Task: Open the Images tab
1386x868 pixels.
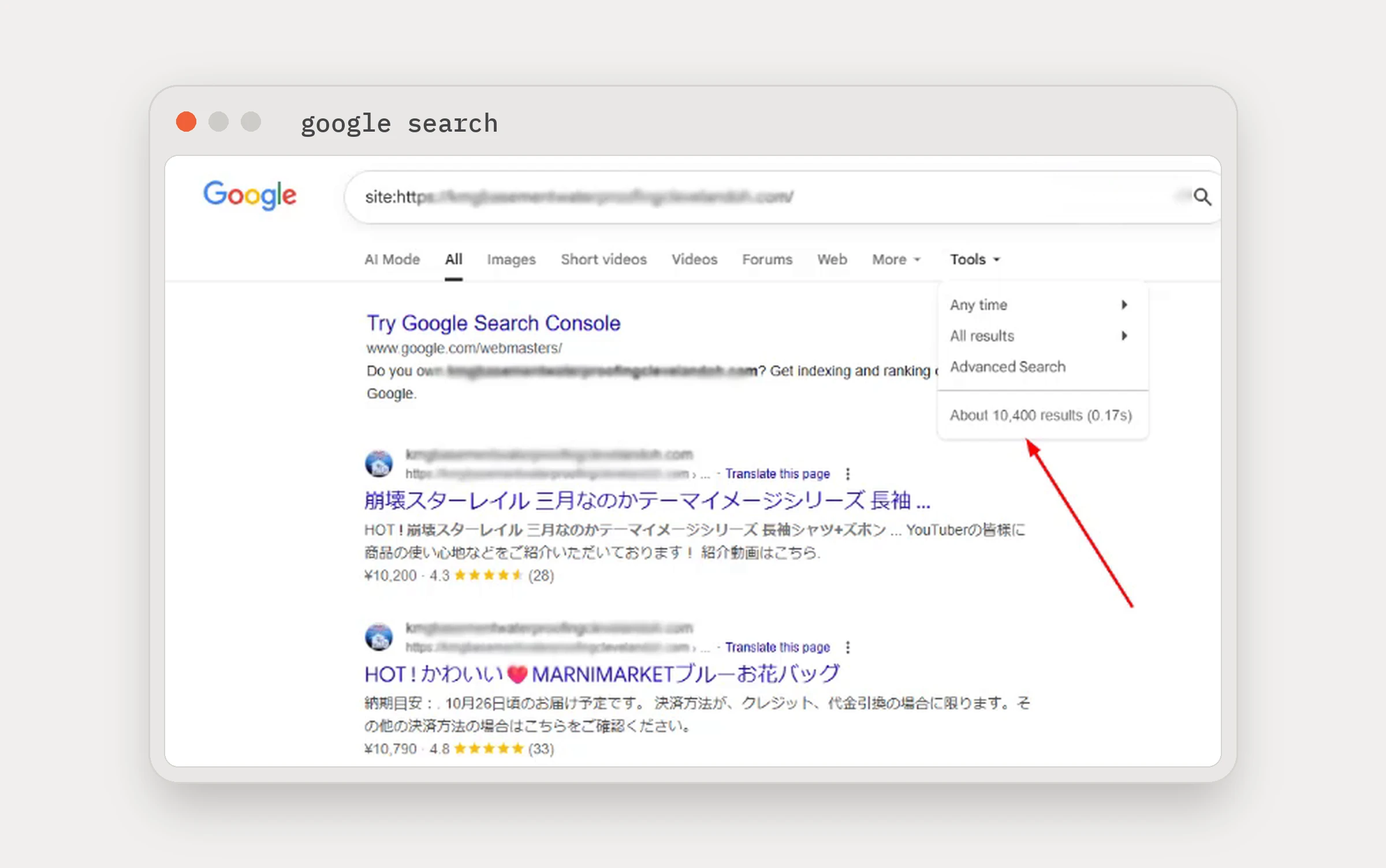Action: point(511,259)
